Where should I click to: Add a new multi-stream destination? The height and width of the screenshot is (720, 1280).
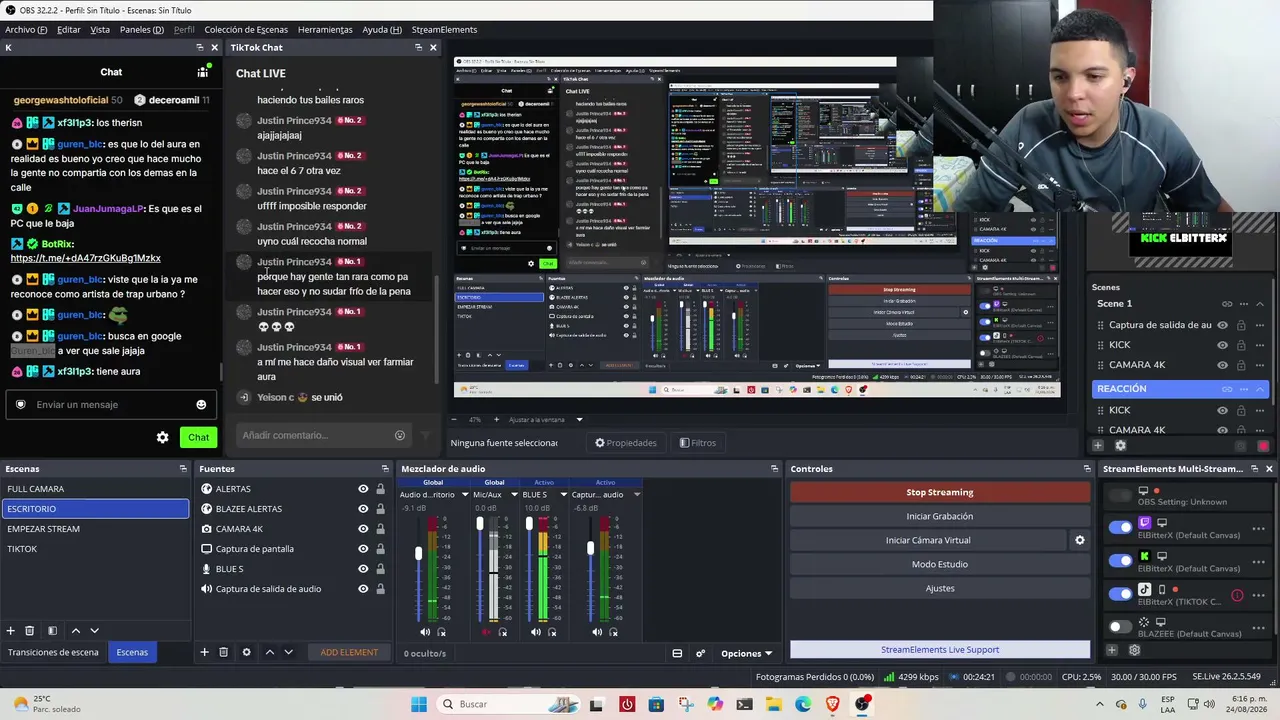[x=1111, y=650]
